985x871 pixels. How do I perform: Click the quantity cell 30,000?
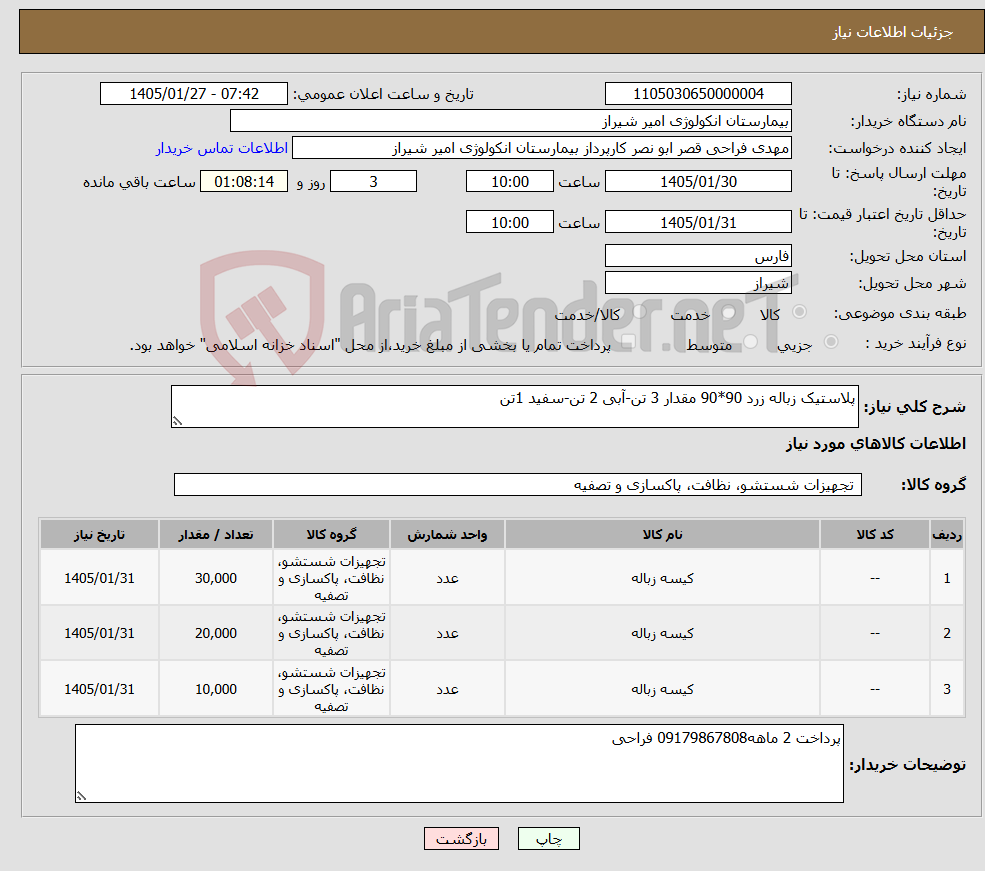pos(215,578)
